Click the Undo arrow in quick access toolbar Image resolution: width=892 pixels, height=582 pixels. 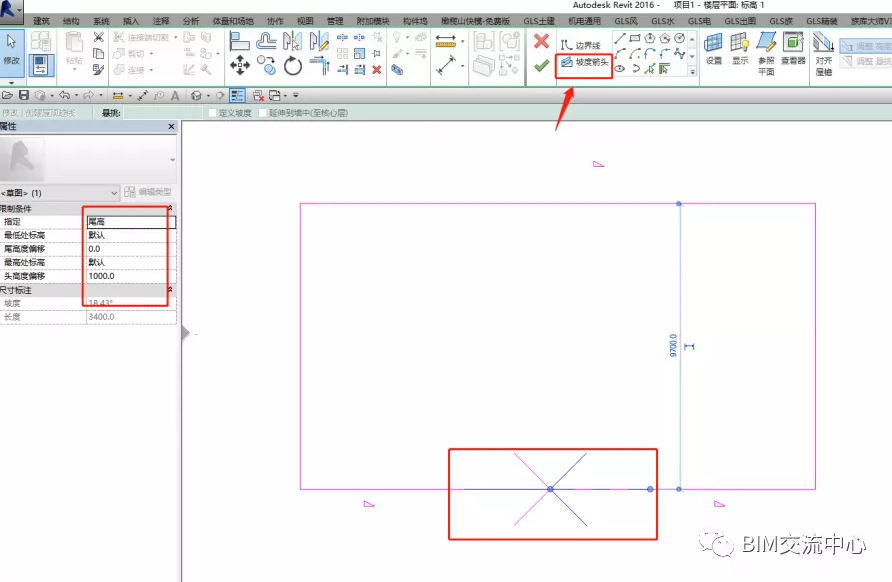[x=65, y=96]
